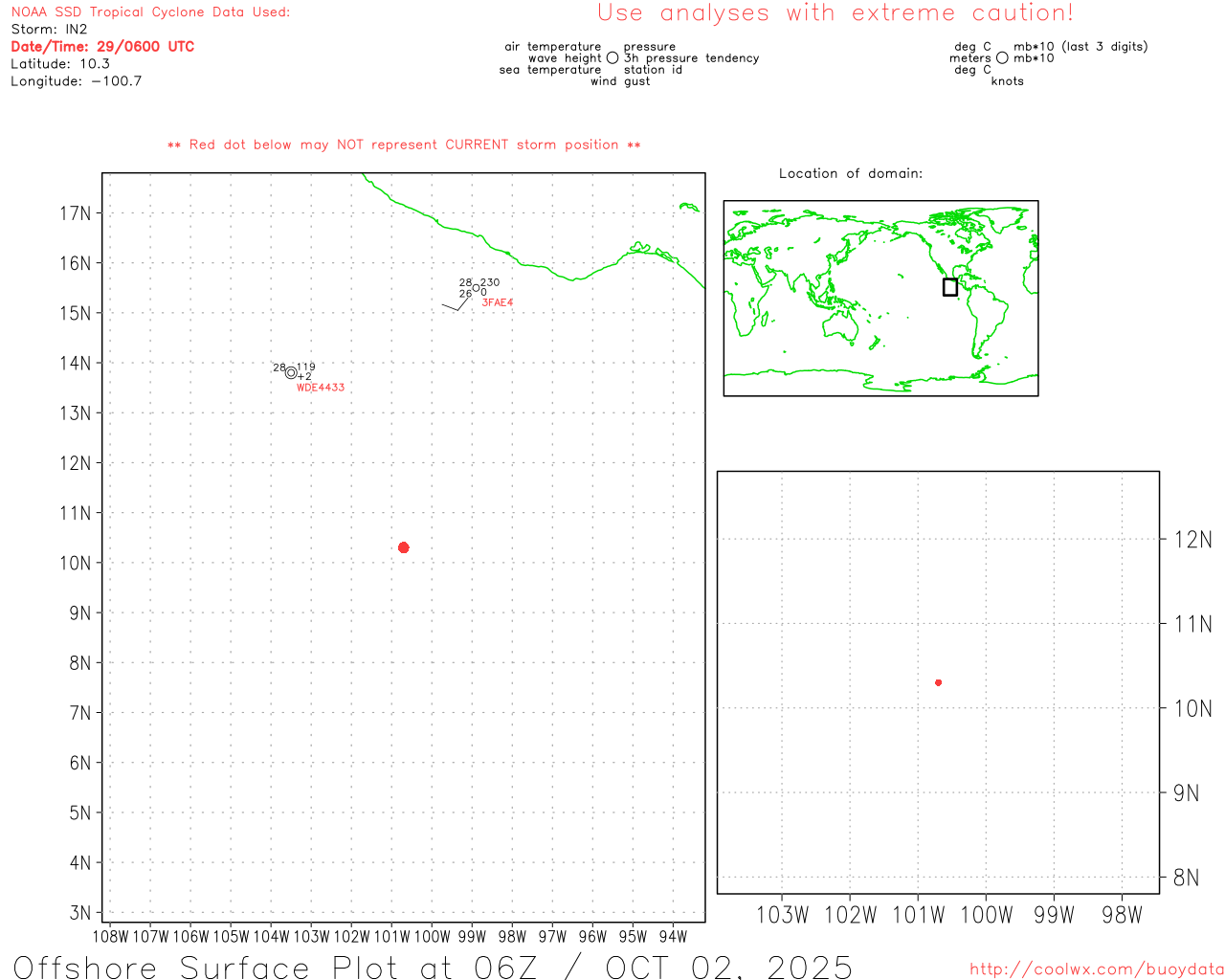The width and height of the screenshot is (1225, 980).
Task: Click the '3h pressure tendency' legend label
Action: coord(691,58)
